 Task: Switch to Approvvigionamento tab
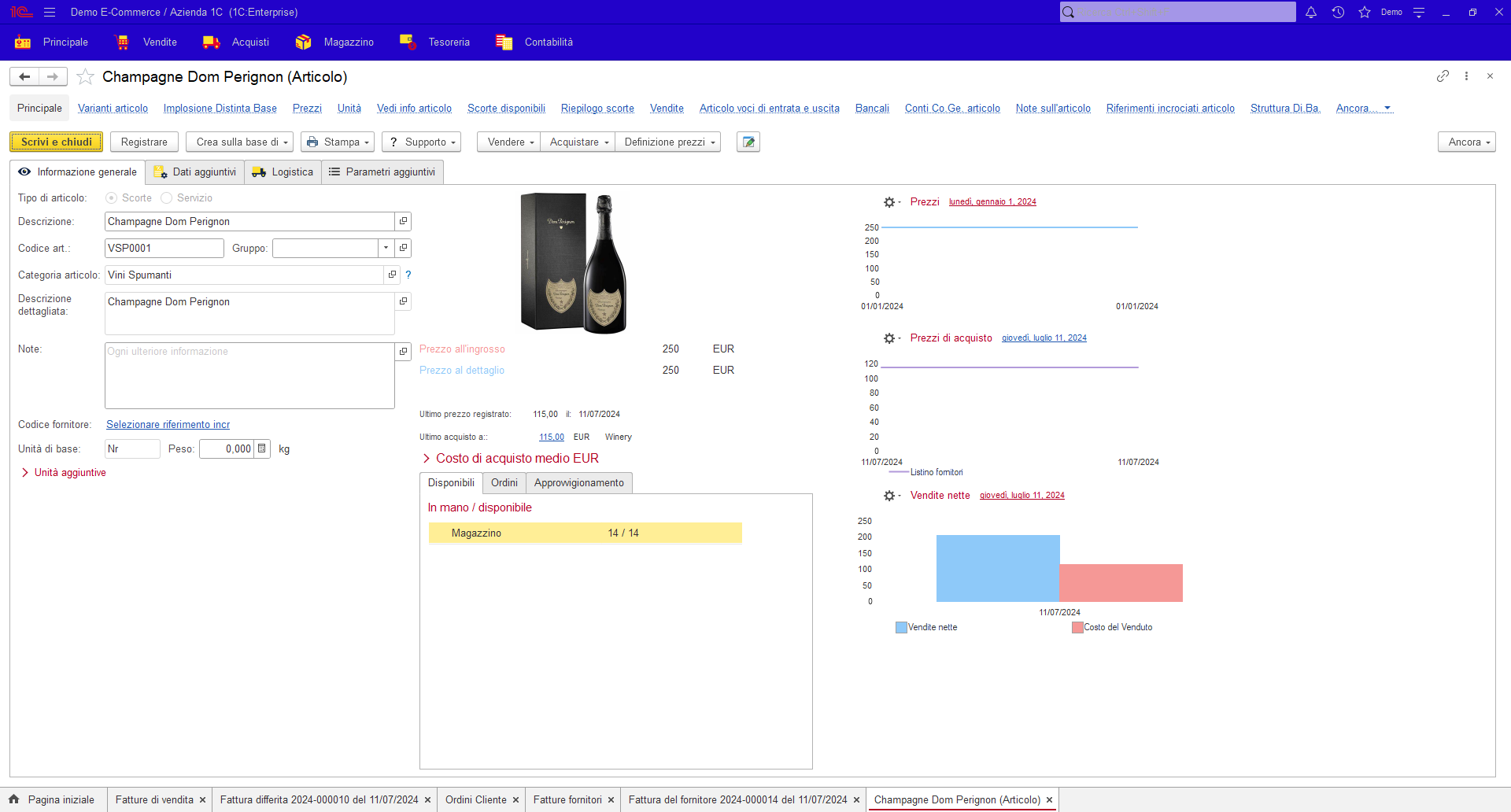(579, 483)
